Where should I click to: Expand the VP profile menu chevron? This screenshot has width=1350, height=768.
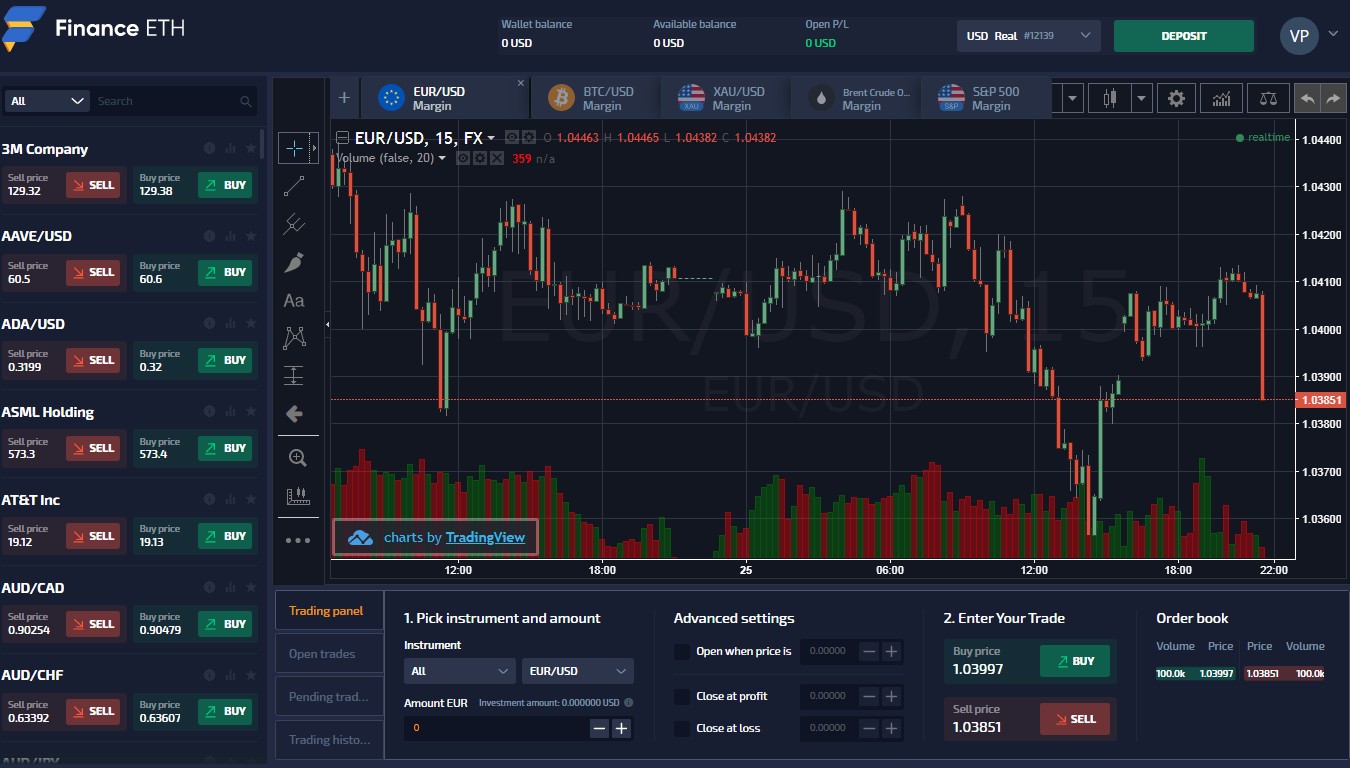(1333, 34)
